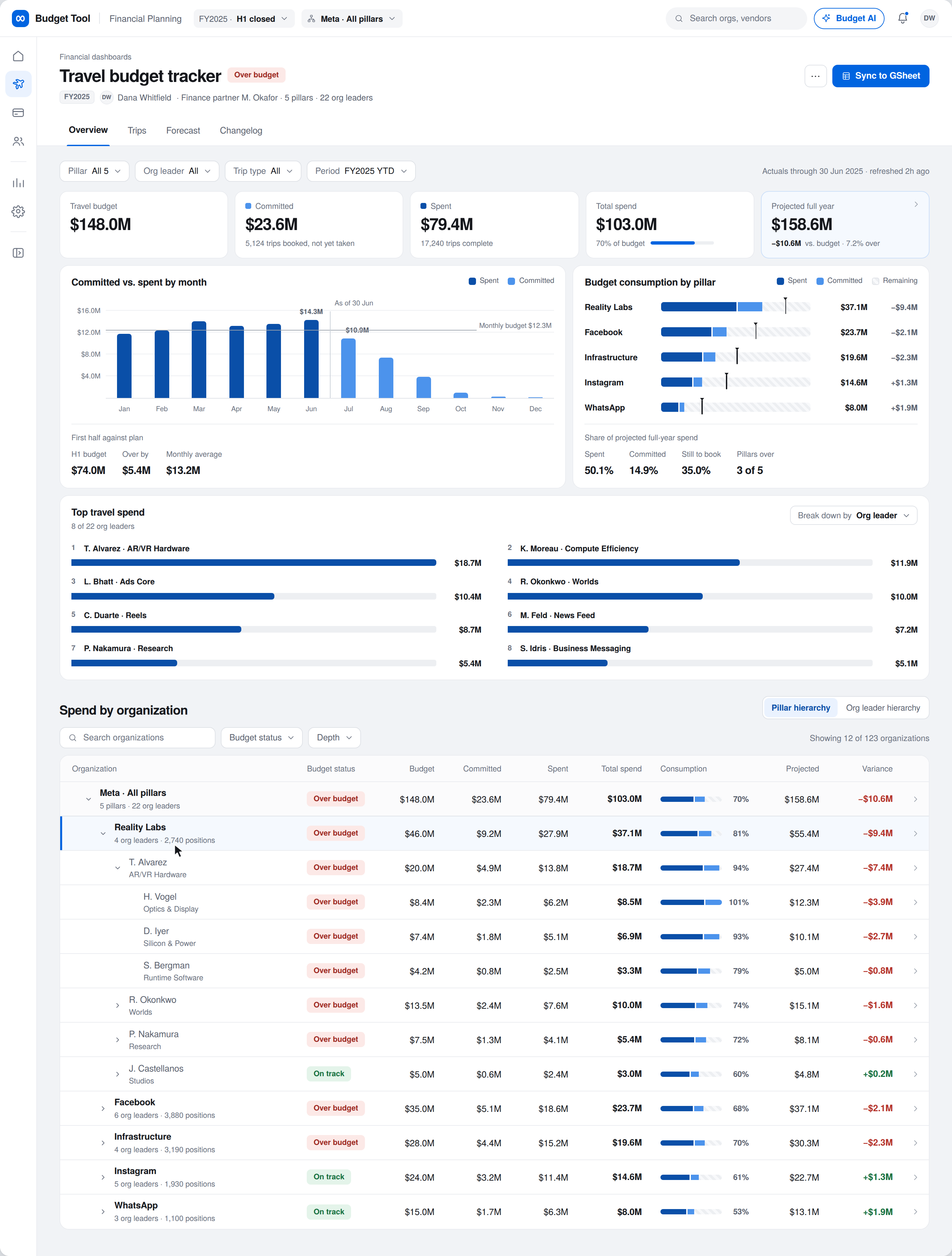The height and width of the screenshot is (1256, 952).
Task: Open the Cards sidebar icon
Action: tap(18, 112)
